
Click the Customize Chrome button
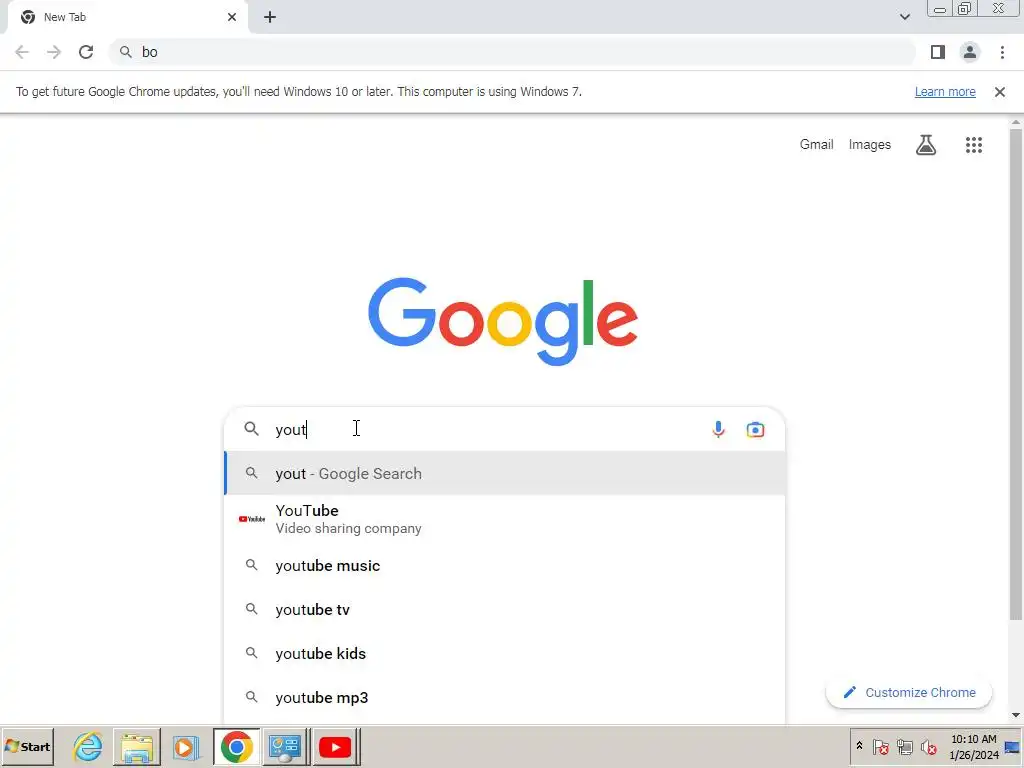[x=908, y=692]
